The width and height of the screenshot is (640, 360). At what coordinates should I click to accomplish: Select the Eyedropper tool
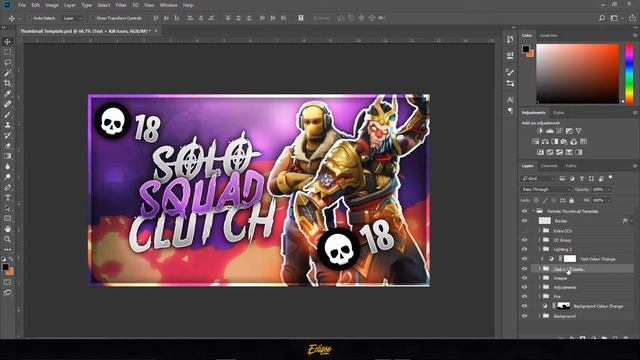[x=7, y=94]
